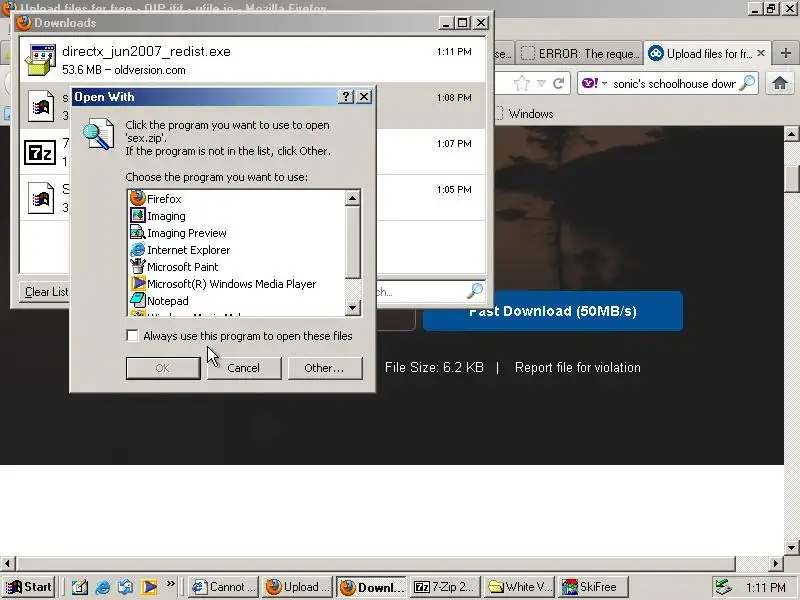Switch to Cannot... taskbar window
Image resolution: width=800 pixels, height=600 pixels.
tap(223, 587)
